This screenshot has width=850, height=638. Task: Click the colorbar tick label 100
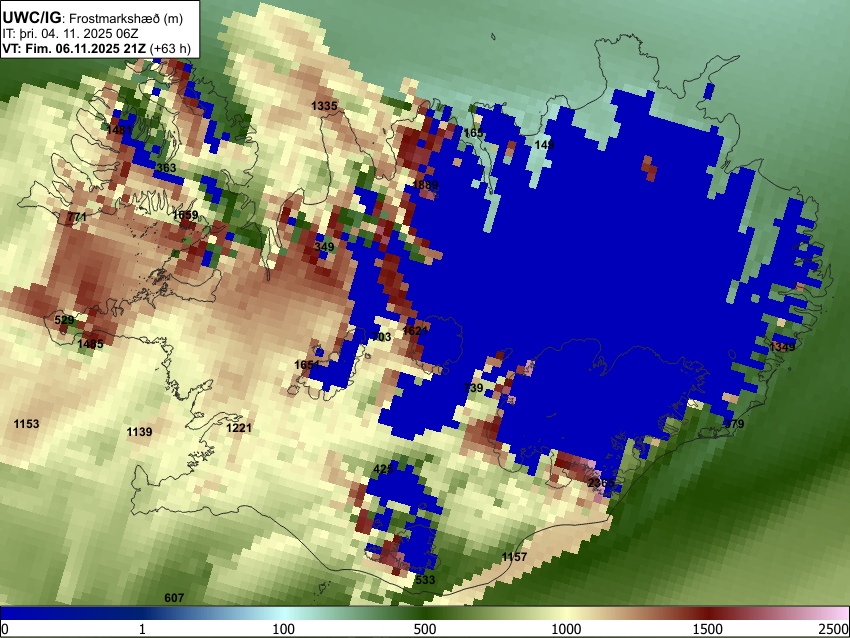click(x=284, y=629)
